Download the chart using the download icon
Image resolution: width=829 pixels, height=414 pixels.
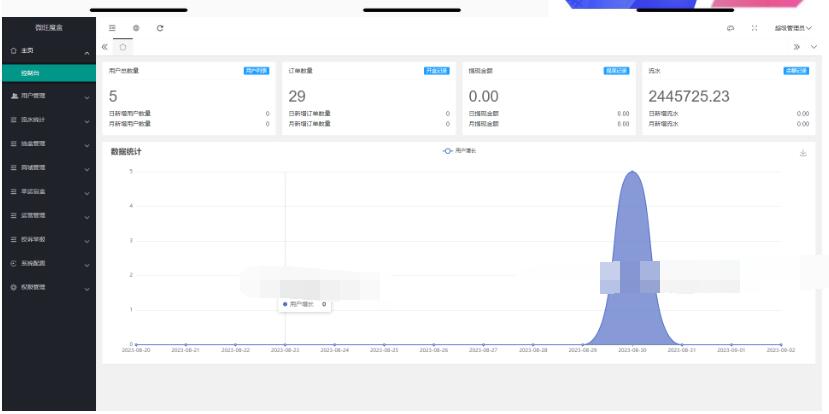[803, 153]
